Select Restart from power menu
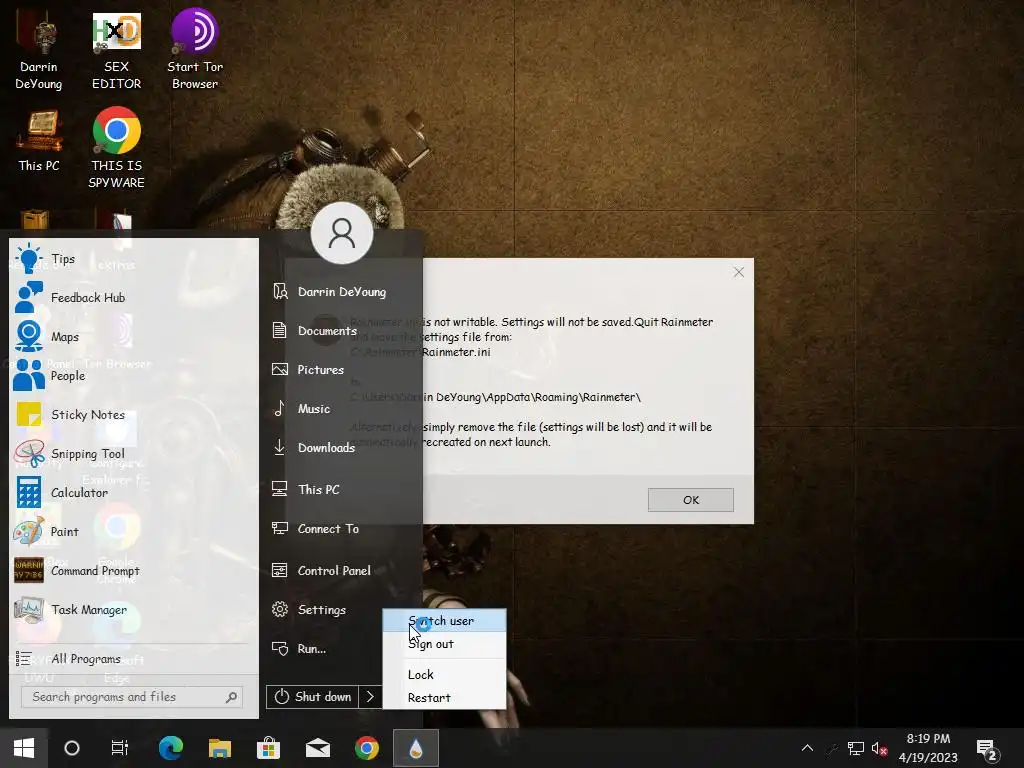This screenshot has height=768, width=1024. tap(444, 697)
